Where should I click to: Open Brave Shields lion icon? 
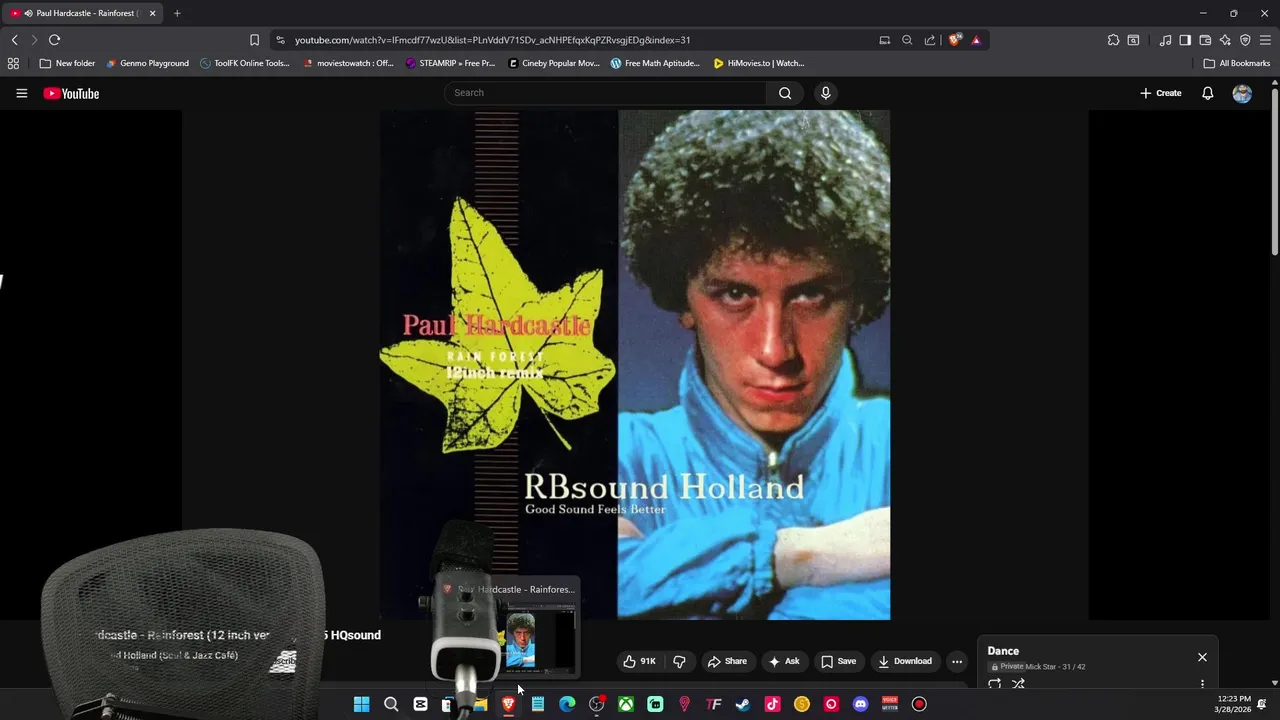point(955,40)
